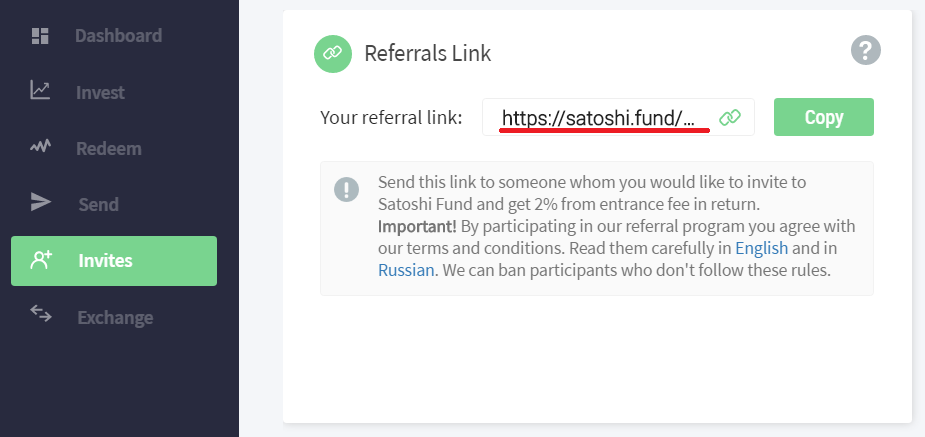Viewport: 925px width, 437px height.
Task: Click the Send paper plane icon
Action: 40,203
